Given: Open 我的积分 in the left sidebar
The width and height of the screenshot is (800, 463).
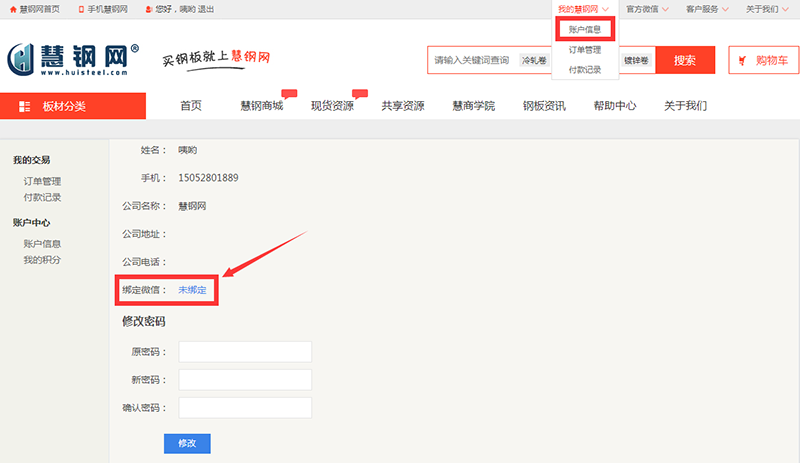Looking at the screenshot, I should click(x=42, y=260).
